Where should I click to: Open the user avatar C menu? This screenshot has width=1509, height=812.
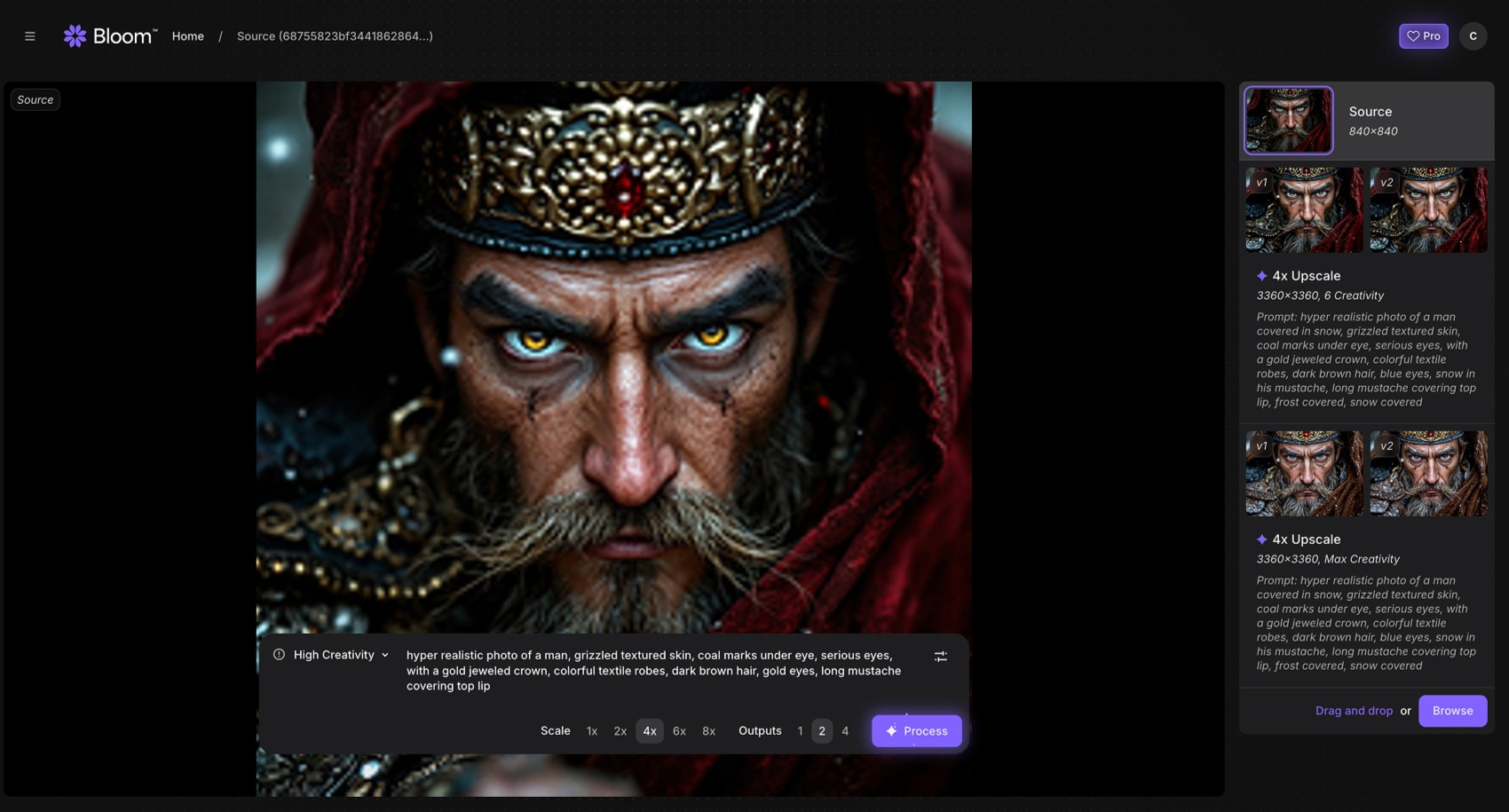[1473, 36]
